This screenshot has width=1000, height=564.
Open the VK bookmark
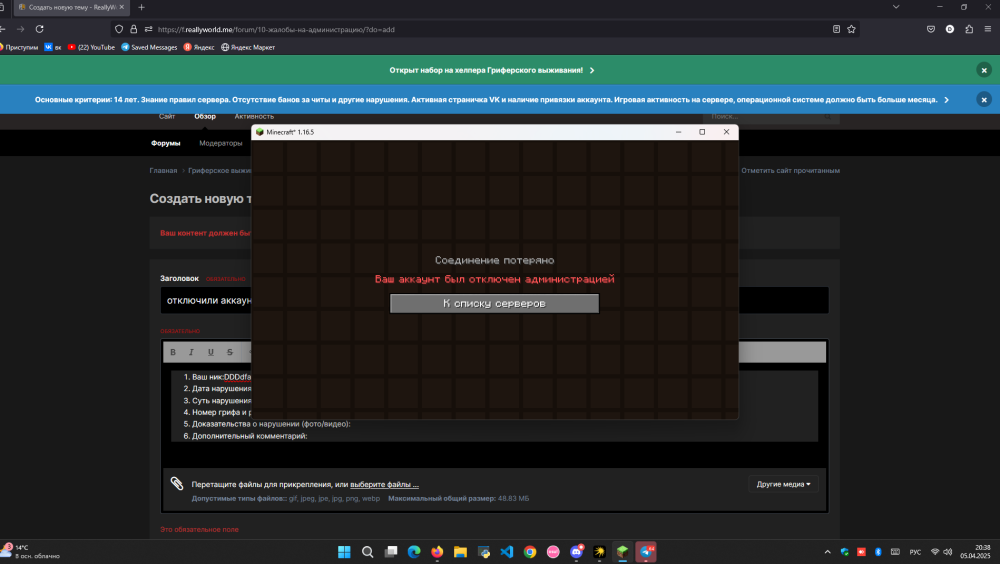[53, 47]
